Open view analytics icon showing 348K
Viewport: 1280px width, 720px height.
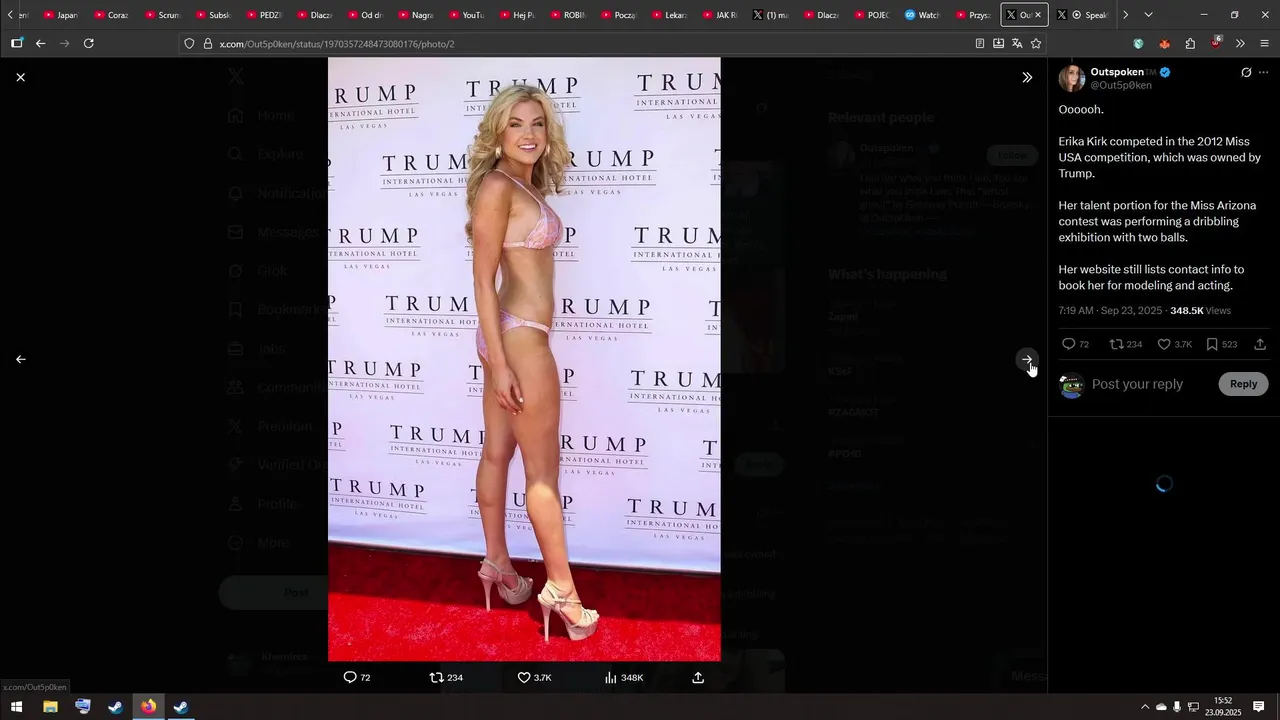point(611,677)
